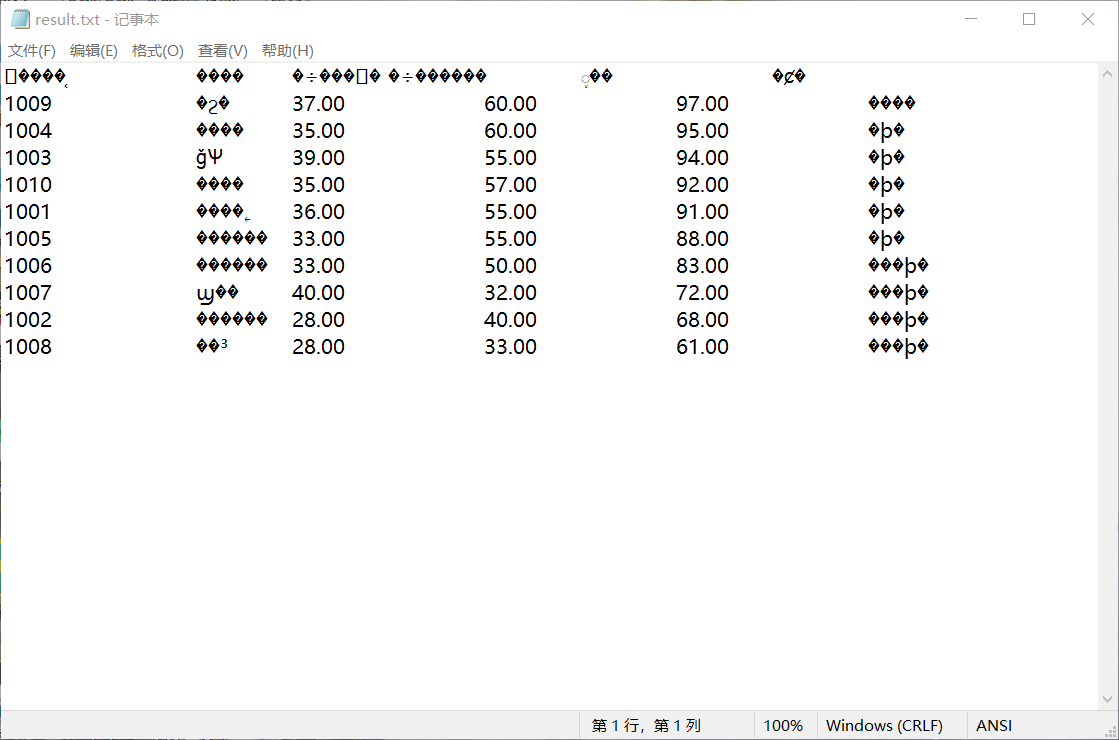Click the total 95.00
This screenshot has width=1119, height=740.
pos(702,131)
